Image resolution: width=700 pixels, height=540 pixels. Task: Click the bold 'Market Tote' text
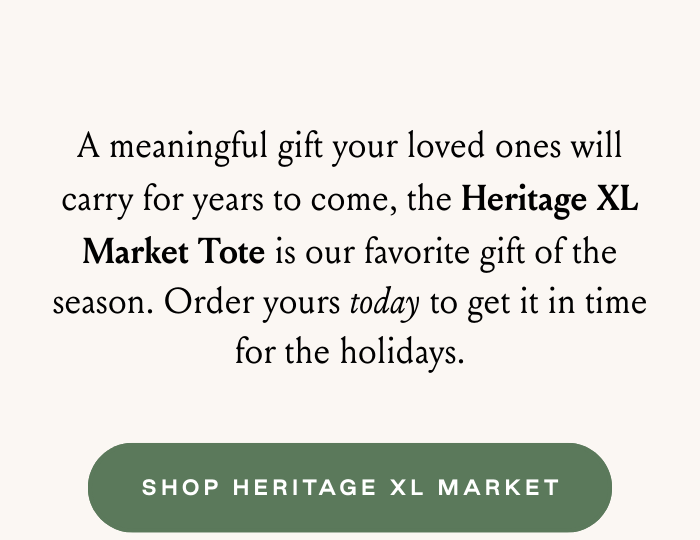(x=173, y=250)
